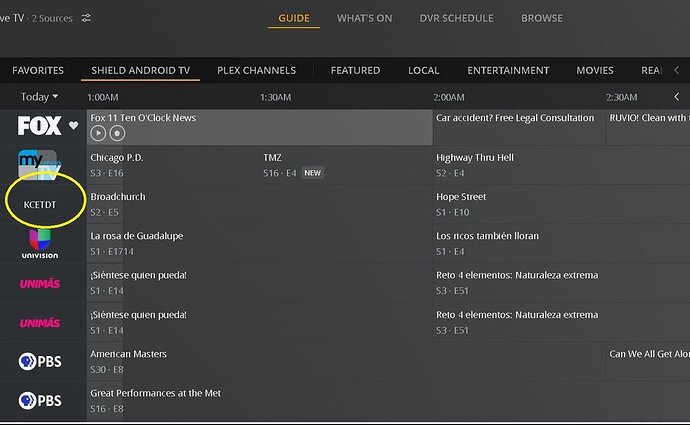Image resolution: width=690 pixels, height=425 pixels.
Task: Open the Can We All Get Along listing
Action: click(x=648, y=361)
